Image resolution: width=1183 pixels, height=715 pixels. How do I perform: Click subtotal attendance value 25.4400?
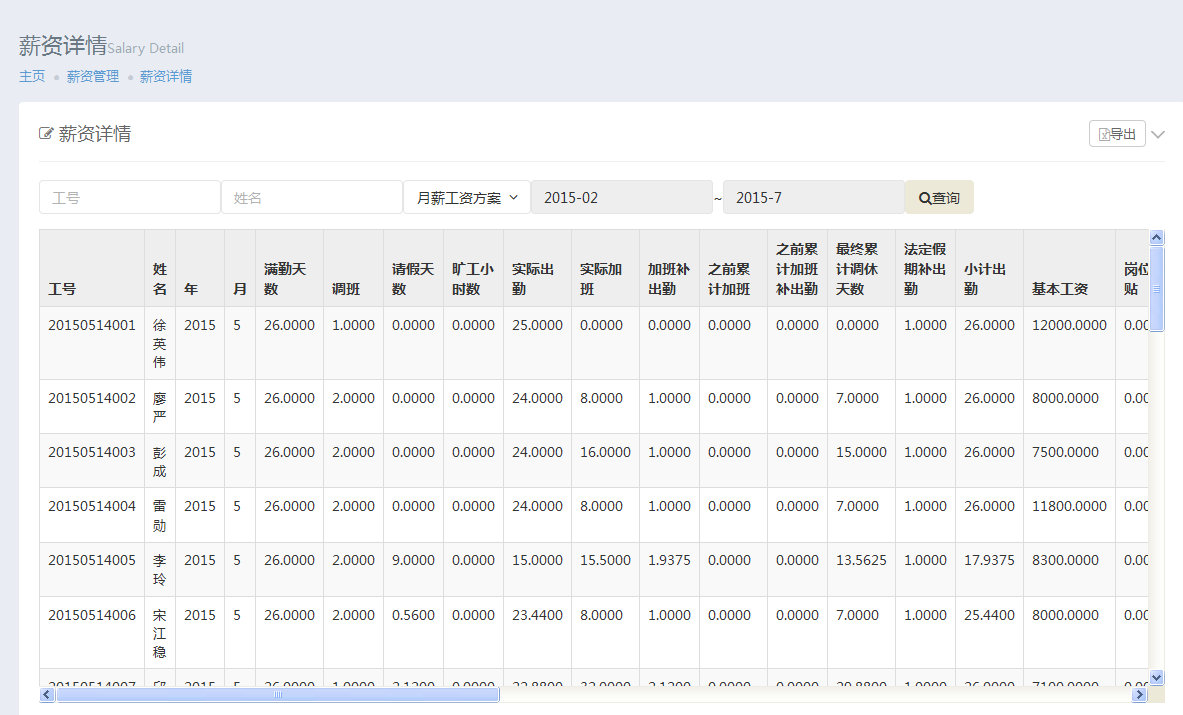click(x=989, y=615)
